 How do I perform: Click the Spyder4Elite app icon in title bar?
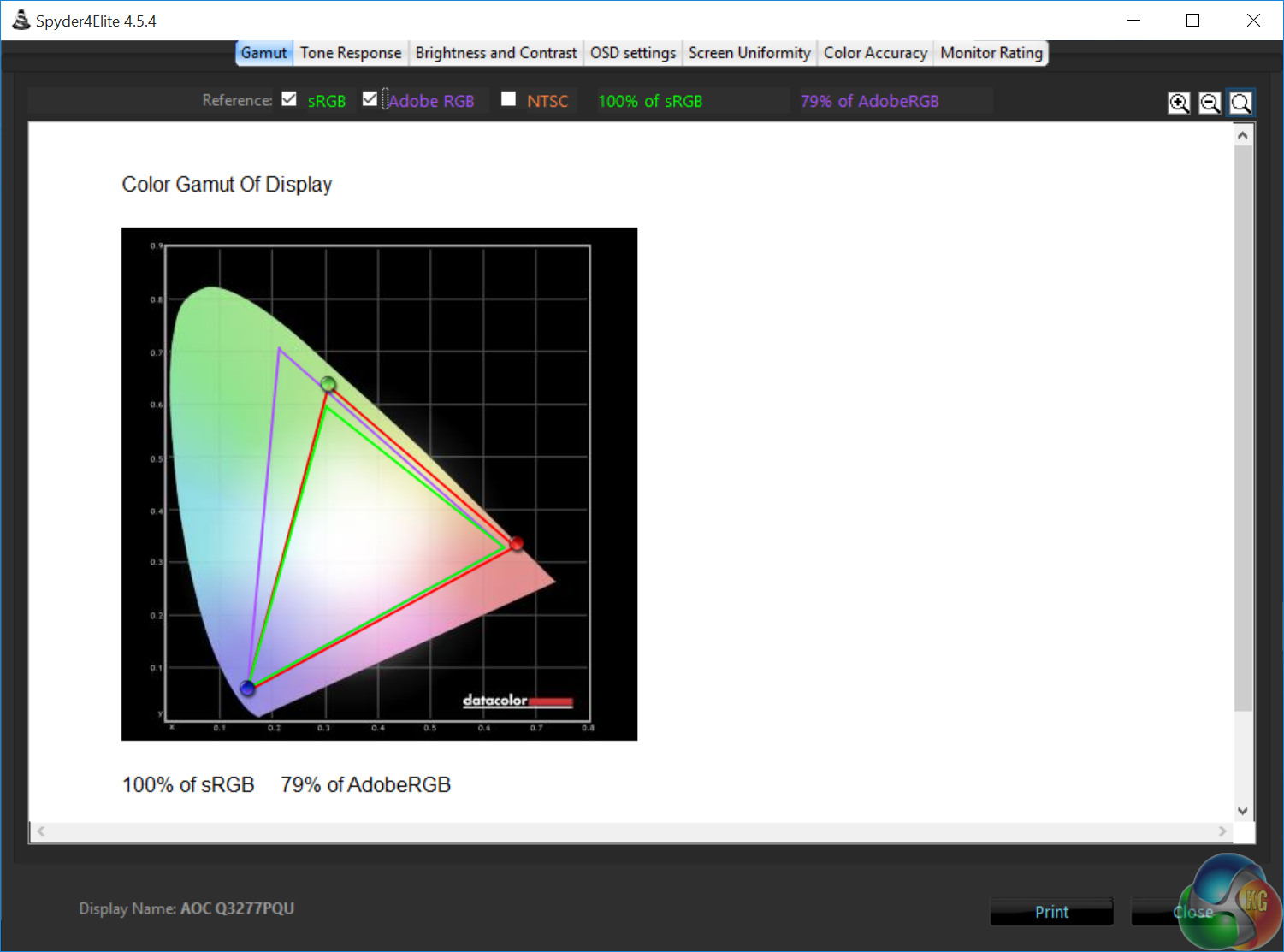click(21, 21)
